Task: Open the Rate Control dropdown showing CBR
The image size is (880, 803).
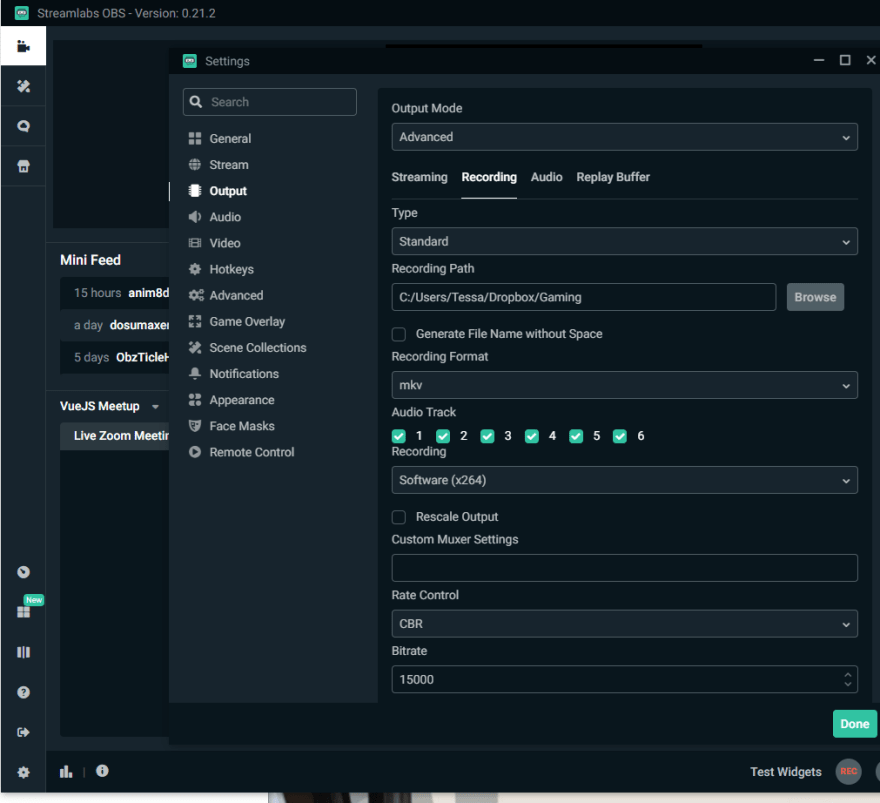Action: (x=624, y=624)
